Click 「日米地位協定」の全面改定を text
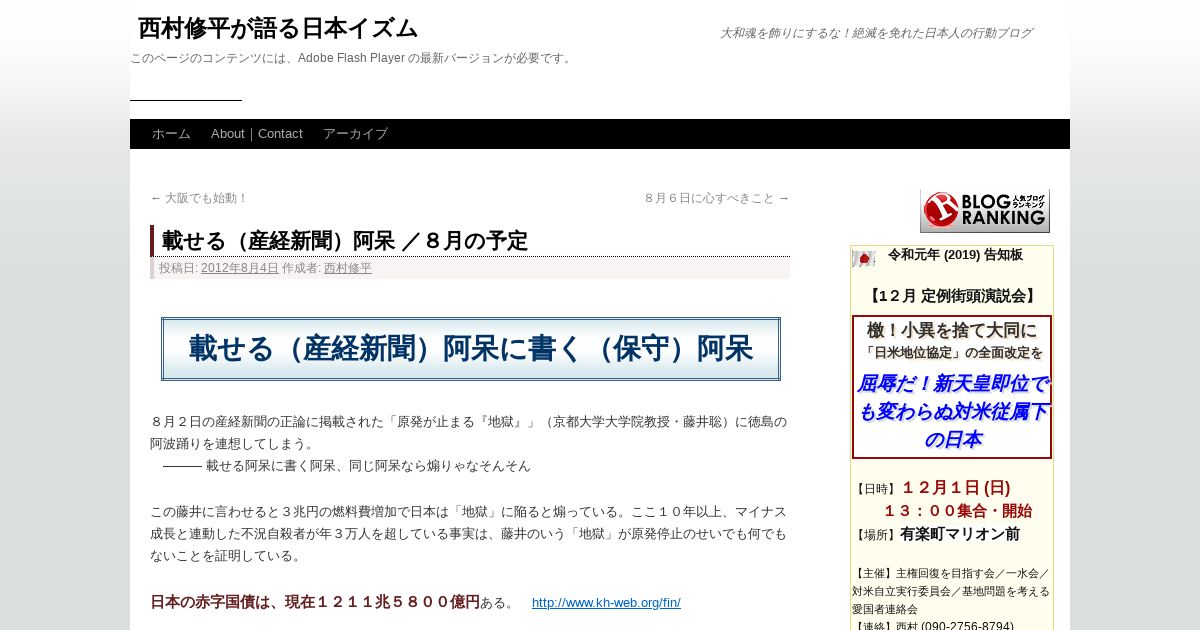Image resolution: width=1200 pixels, height=630 pixels. coord(952,353)
